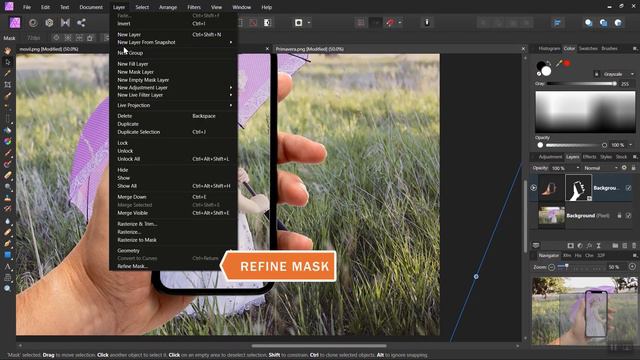The height and width of the screenshot is (360, 640).
Task: Click the Navigator zoom out minus button
Action: 551,267
